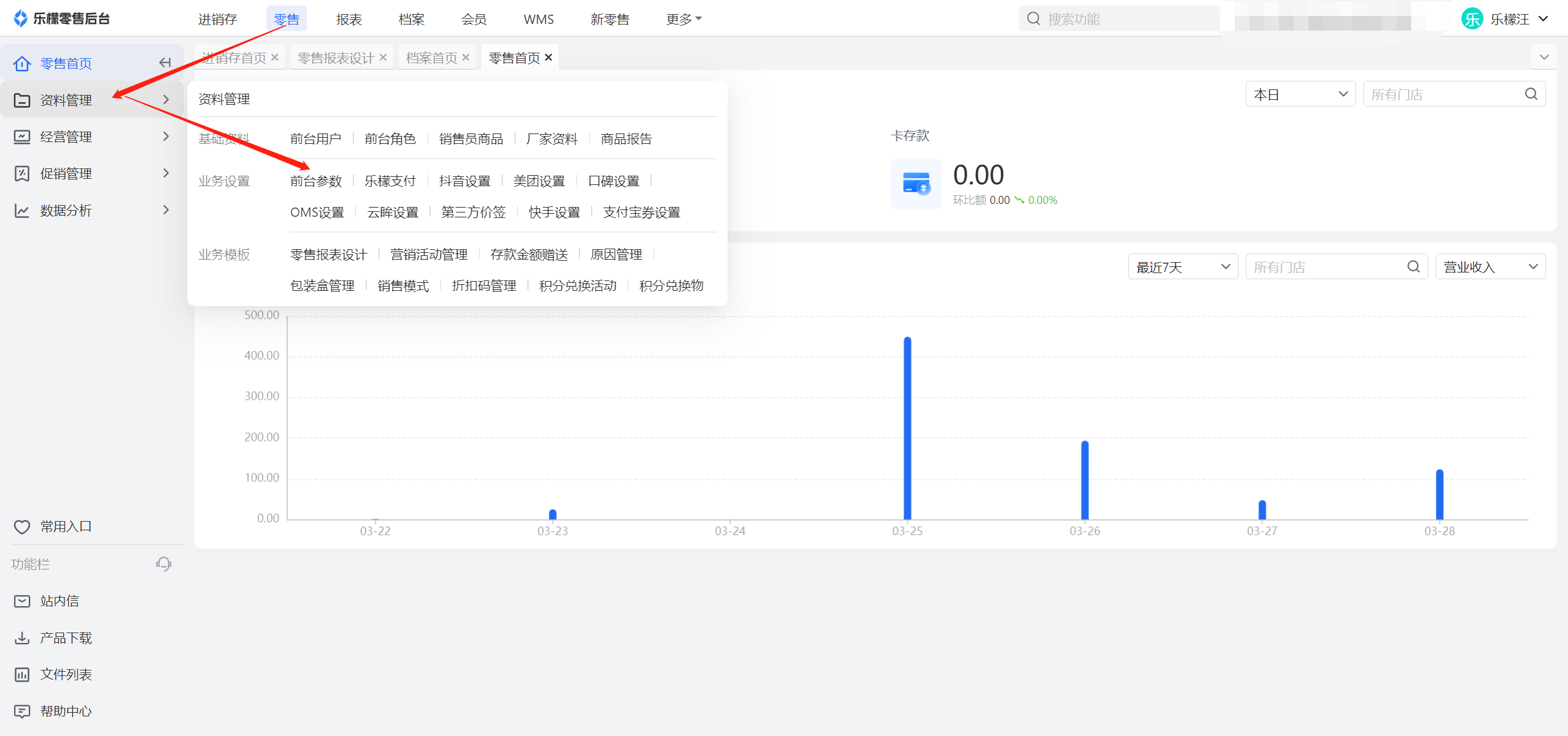Open 销售员商品 link
The image size is (1568, 736).
[x=471, y=138]
